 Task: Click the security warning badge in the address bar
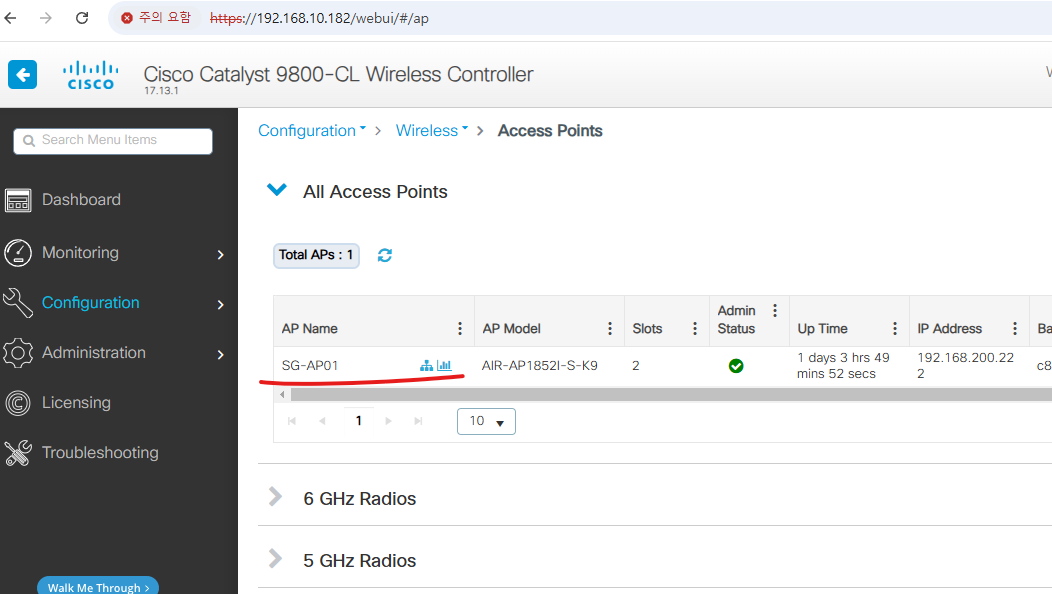point(156,18)
